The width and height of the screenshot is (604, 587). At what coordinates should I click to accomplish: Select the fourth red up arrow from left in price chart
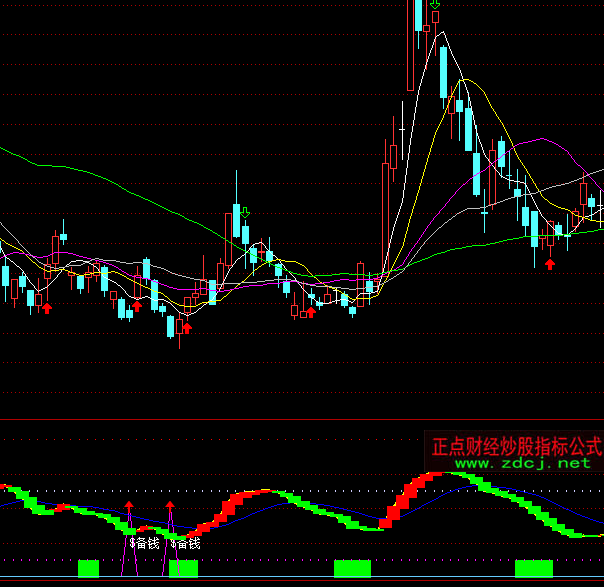point(310,311)
